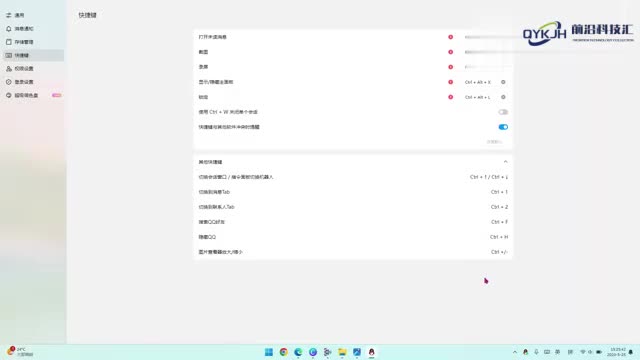Click the red conflict icon in 截图 row
The image size is (640, 360).
451,52
